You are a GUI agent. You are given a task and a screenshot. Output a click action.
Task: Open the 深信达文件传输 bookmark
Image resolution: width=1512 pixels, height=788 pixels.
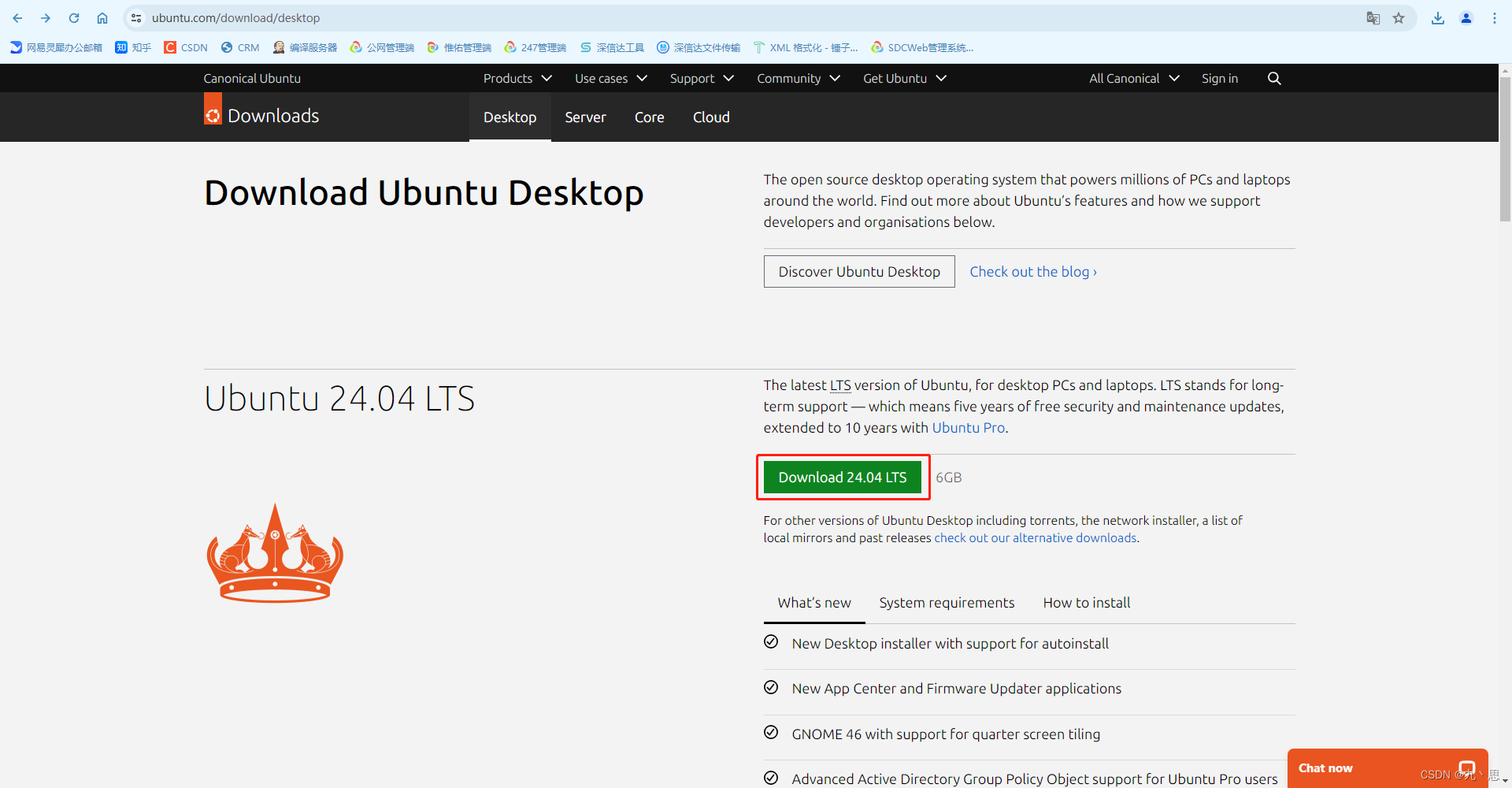pos(699,47)
